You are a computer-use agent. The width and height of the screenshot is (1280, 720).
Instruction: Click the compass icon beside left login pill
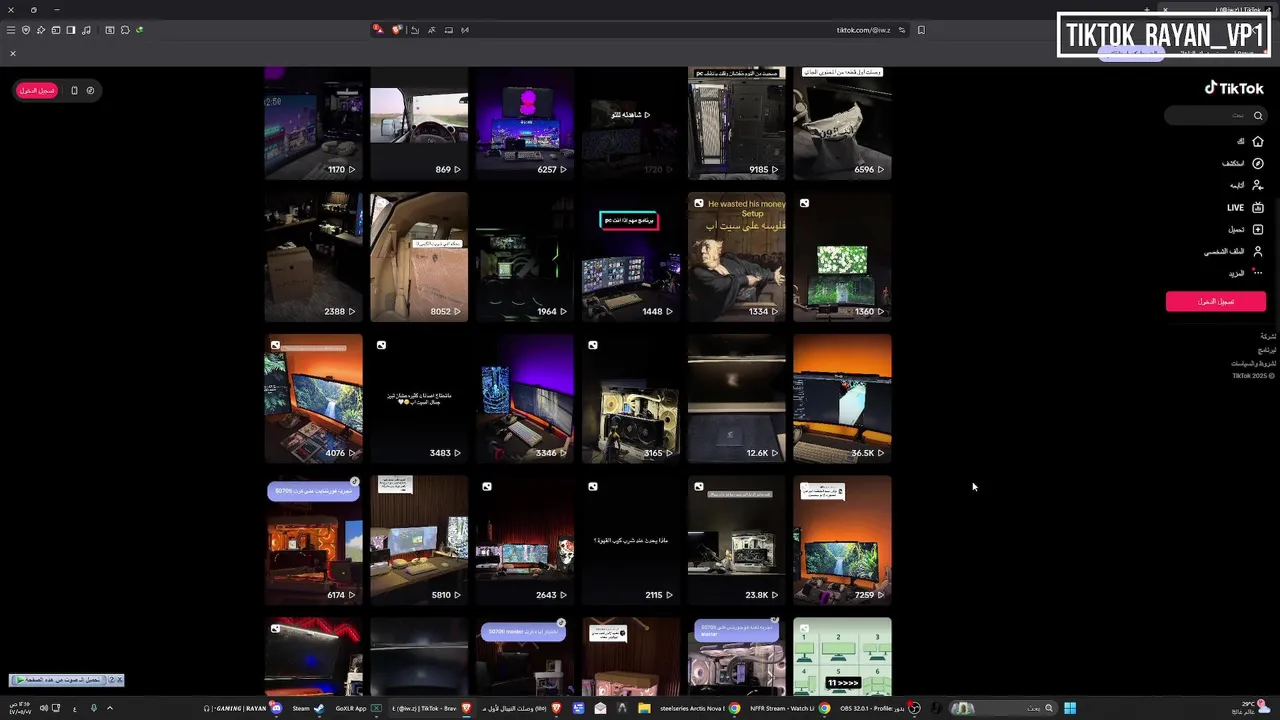(90, 90)
